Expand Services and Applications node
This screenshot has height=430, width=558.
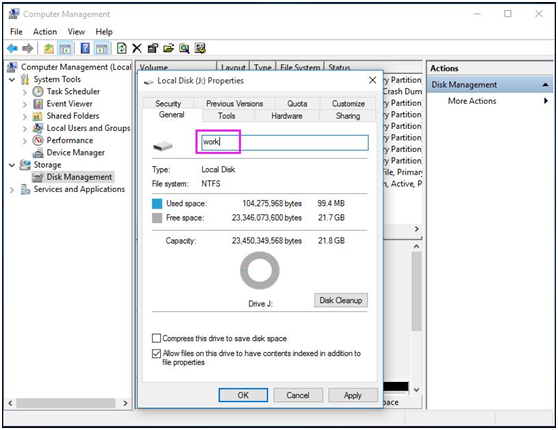12,190
